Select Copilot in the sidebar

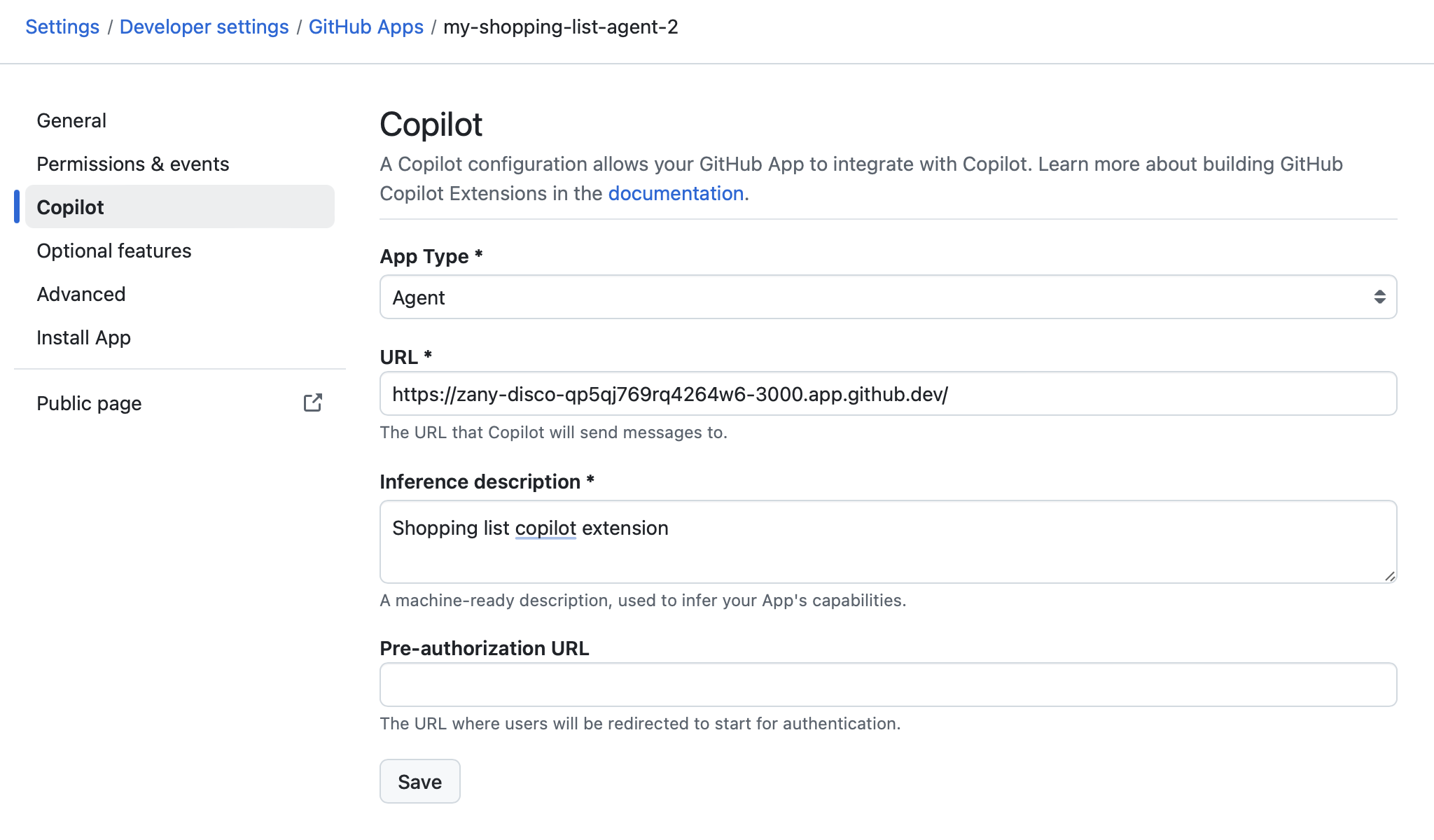(70, 208)
